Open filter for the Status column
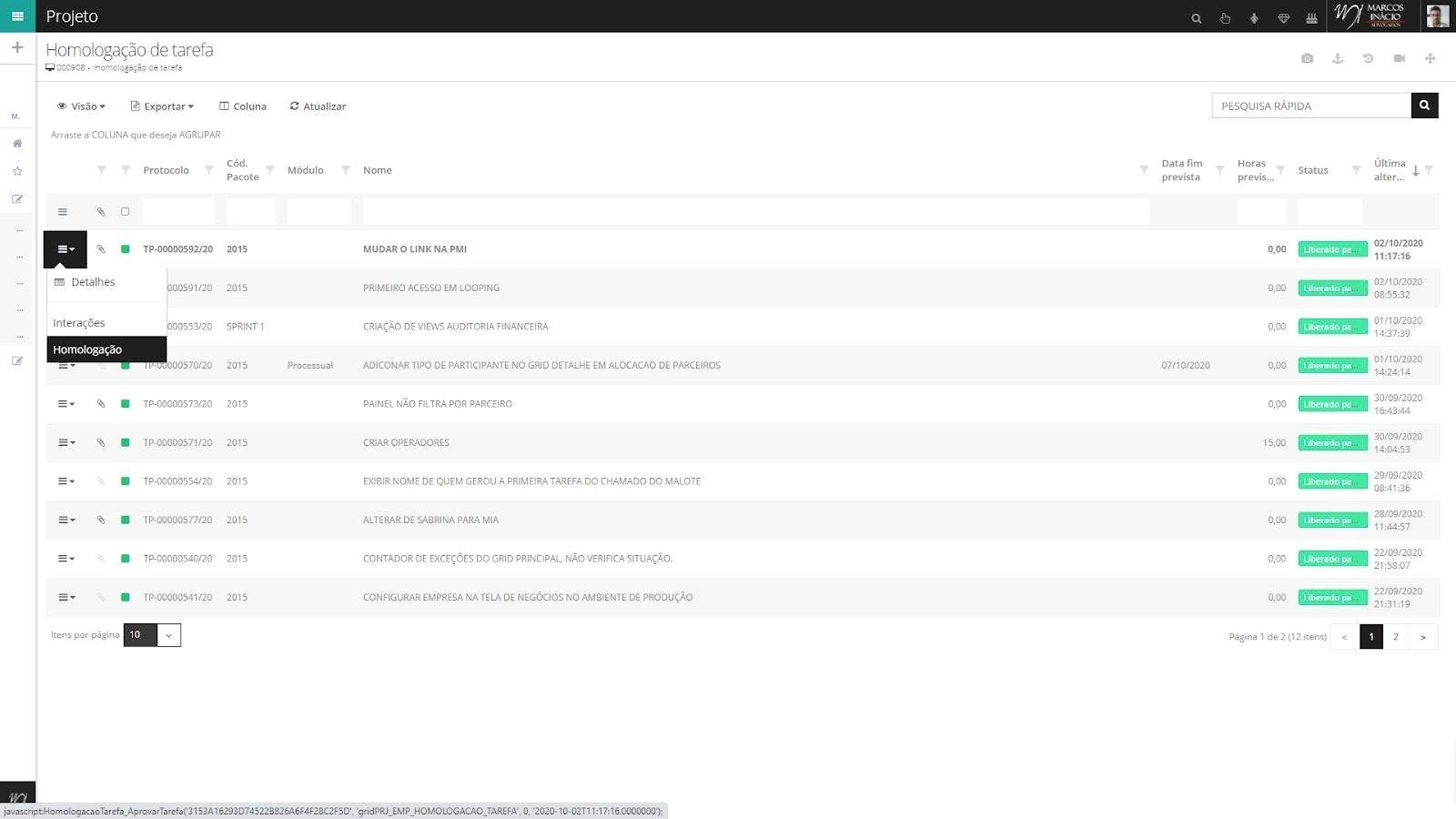This screenshot has width=1456, height=819. coord(1356,170)
